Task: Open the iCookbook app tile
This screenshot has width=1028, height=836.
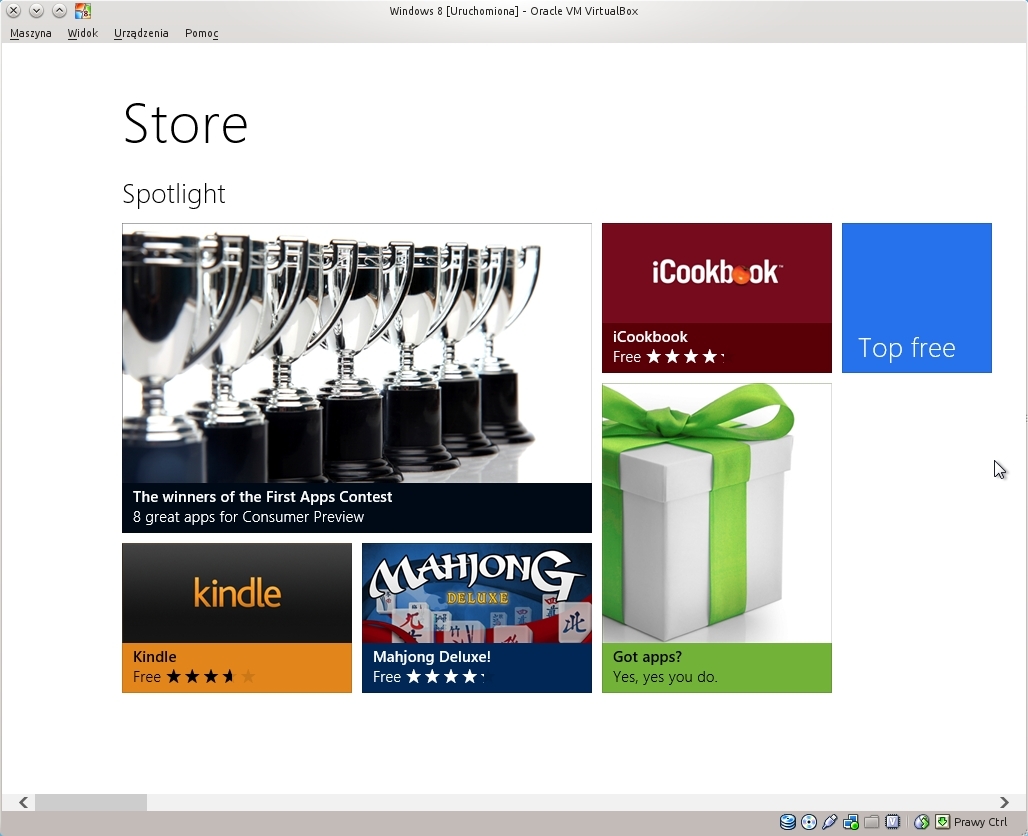Action: click(x=717, y=298)
